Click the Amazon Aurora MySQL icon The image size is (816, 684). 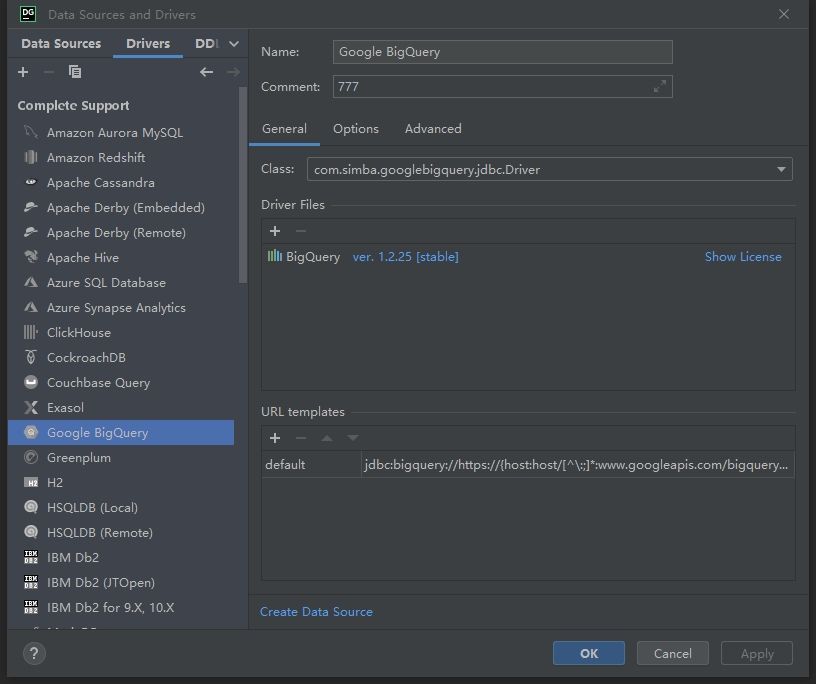[x=31, y=132]
